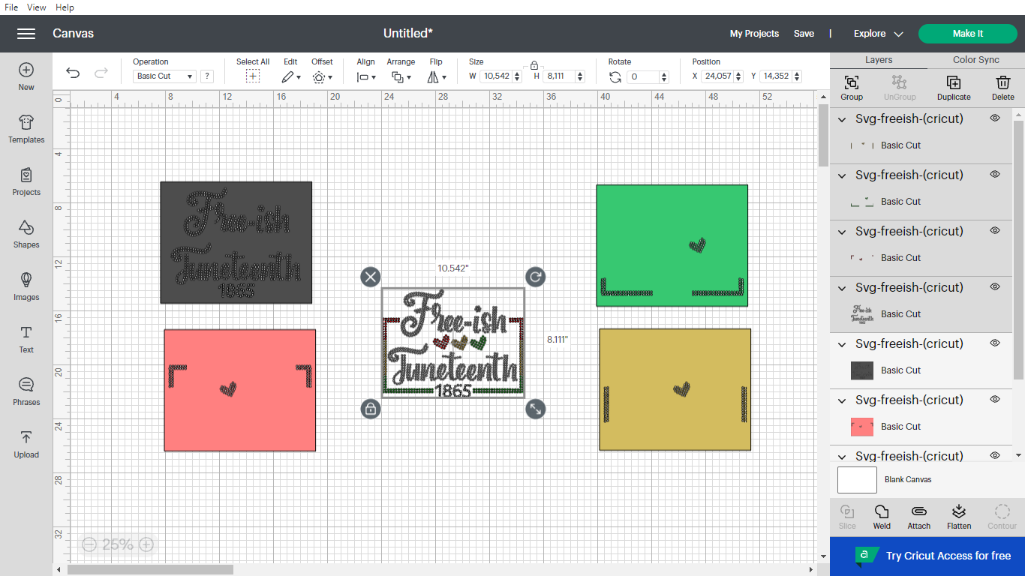Open the View menu
Screen dimensions: 1025x576
point(36,7)
